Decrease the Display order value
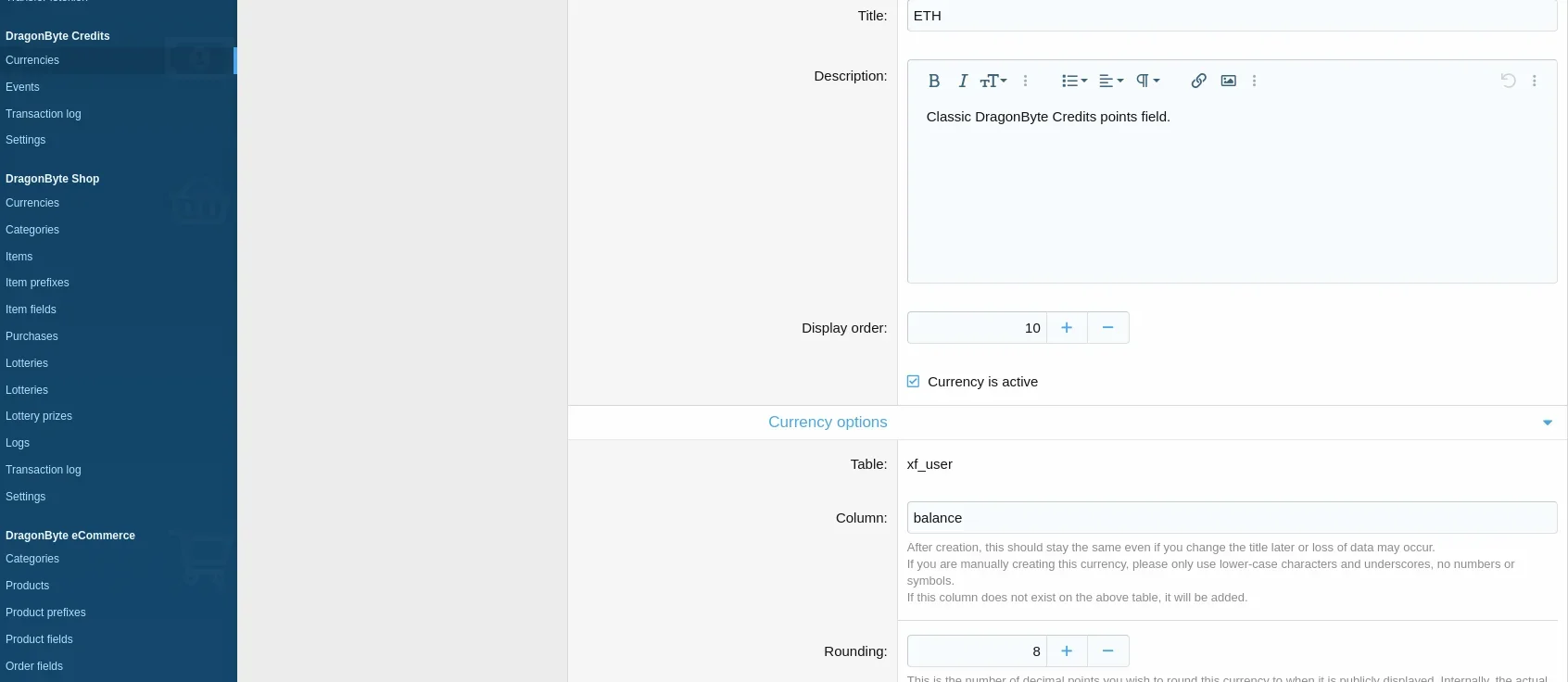Image resolution: width=1568 pixels, height=682 pixels. (1107, 328)
